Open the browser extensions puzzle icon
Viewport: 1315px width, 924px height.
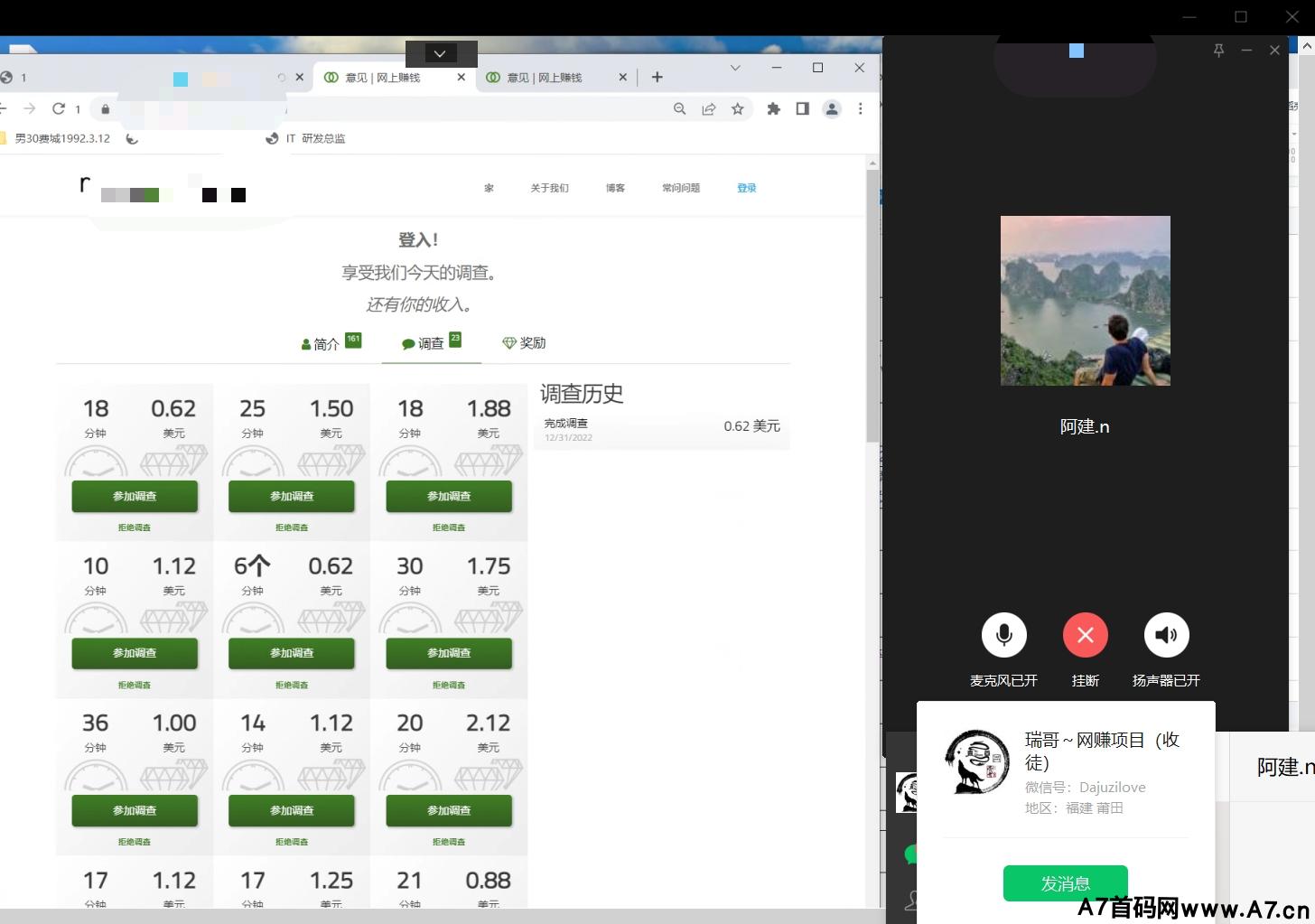pyautogui.click(x=773, y=108)
